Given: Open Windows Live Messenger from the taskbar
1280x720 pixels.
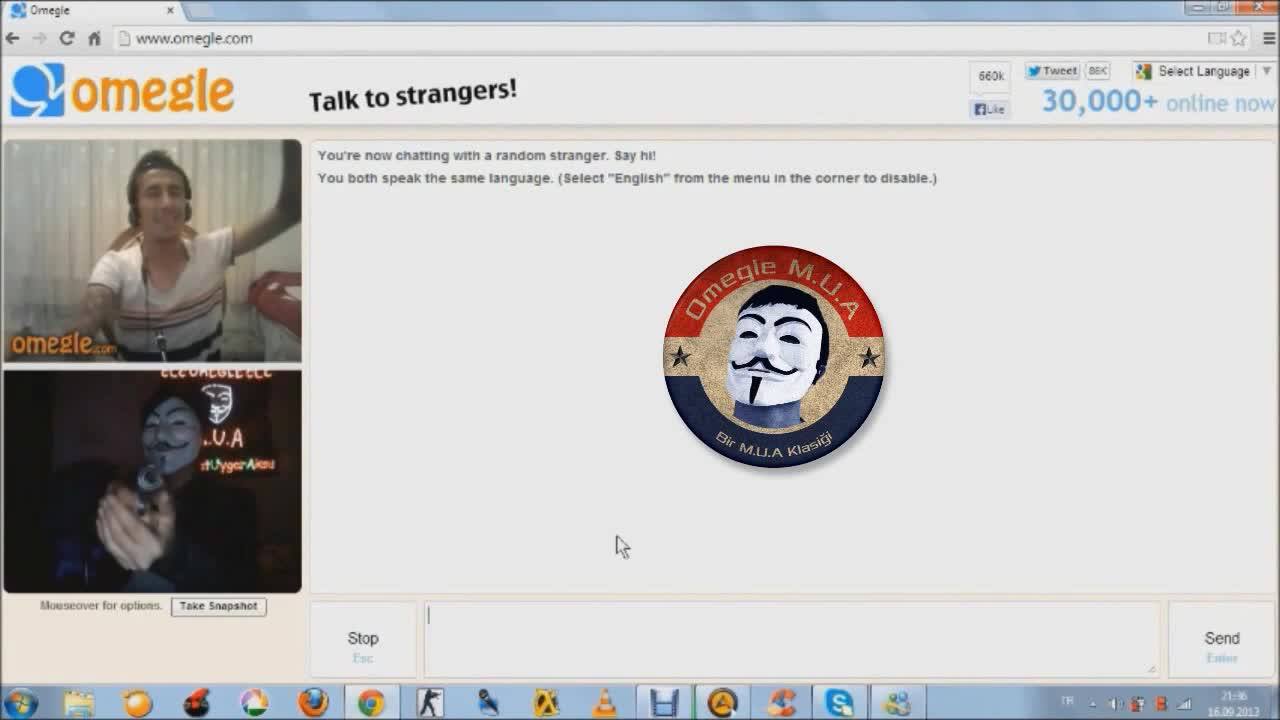Looking at the screenshot, I should point(897,703).
